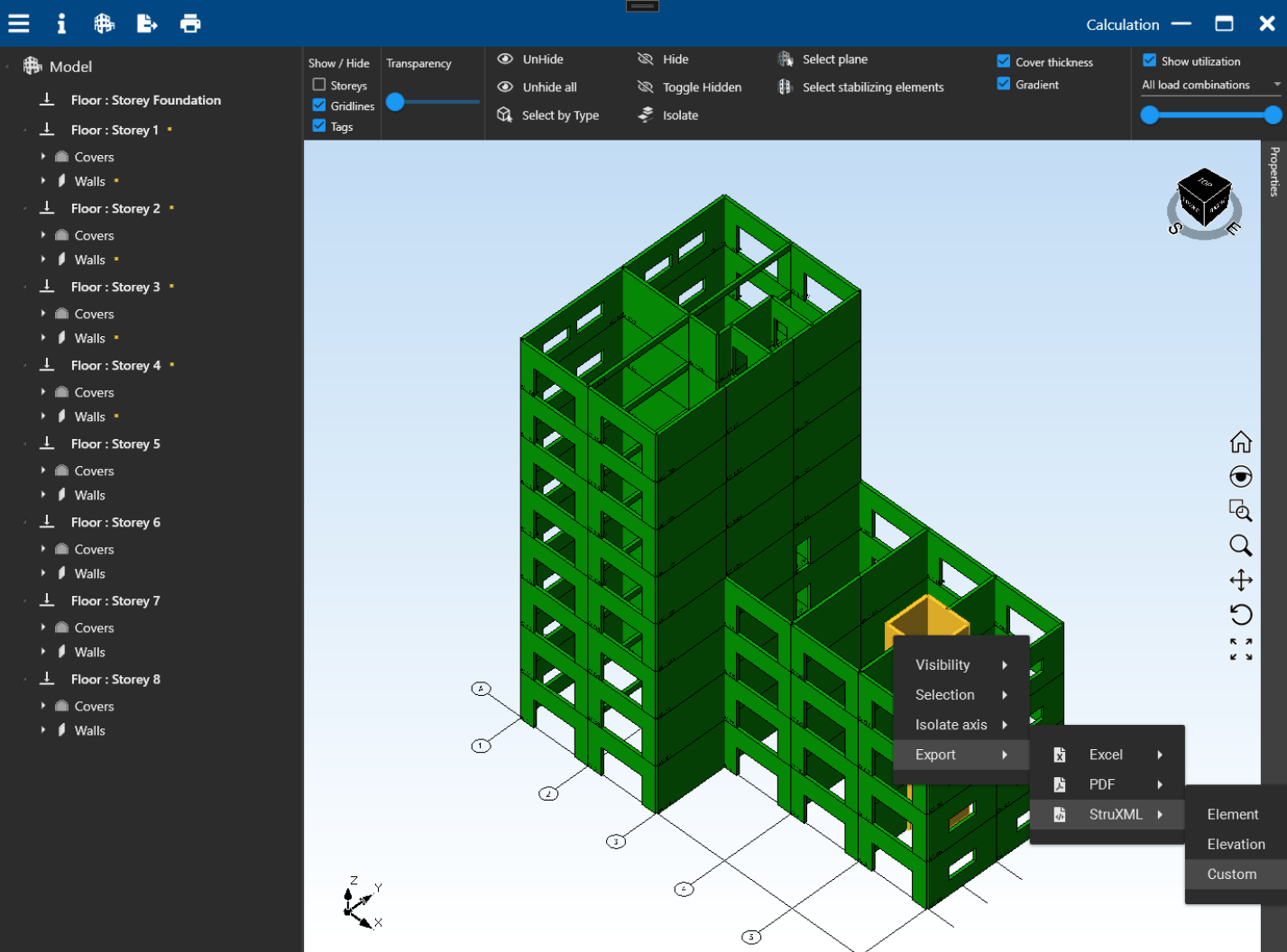Open the info icon in top bar
1287x952 pixels.
[x=61, y=23]
